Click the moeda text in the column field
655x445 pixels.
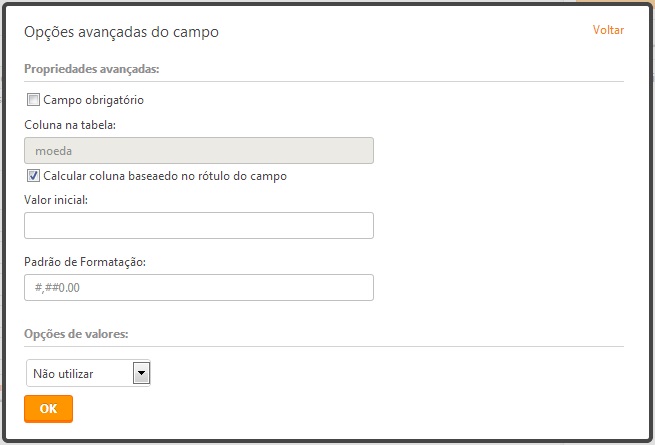point(53,151)
